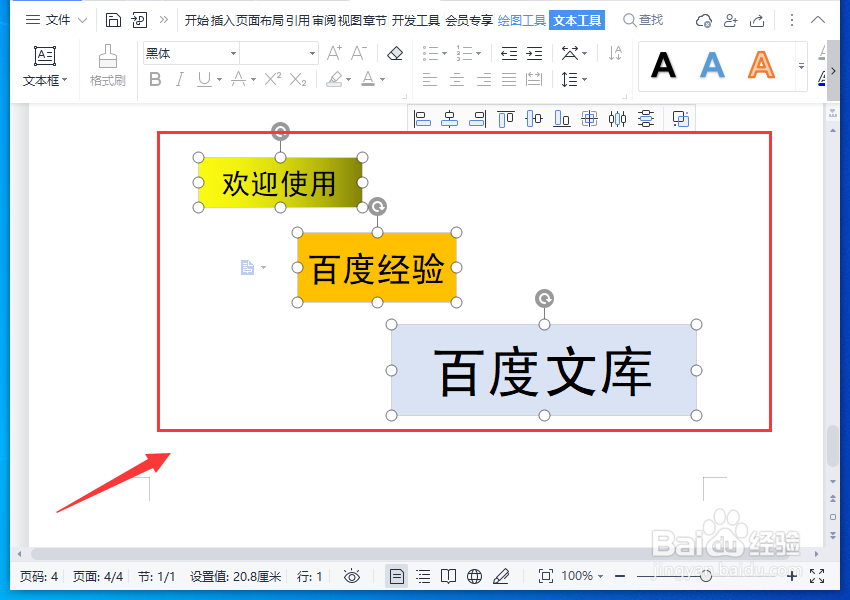Set distributed text alignment

(534, 80)
